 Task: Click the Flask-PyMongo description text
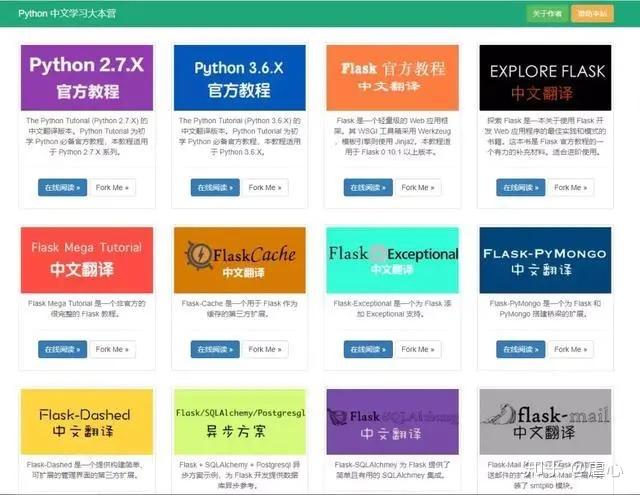[545, 309]
